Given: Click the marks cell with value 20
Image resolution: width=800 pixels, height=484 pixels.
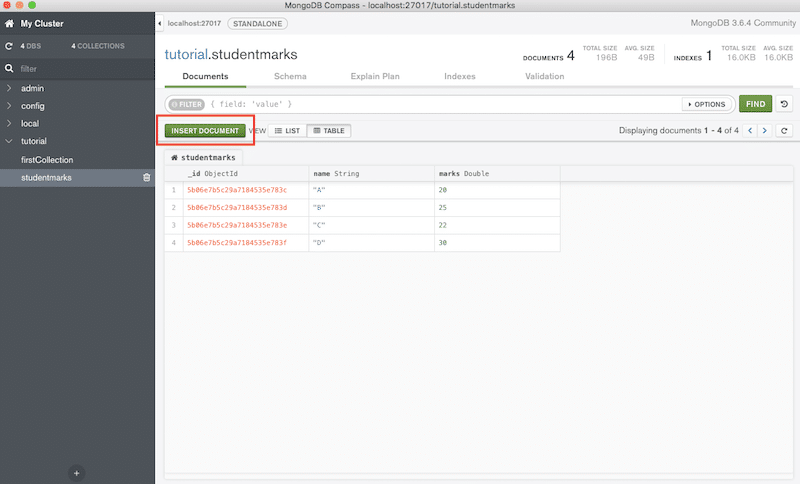Looking at the screenshot, I should coord(497,190).
